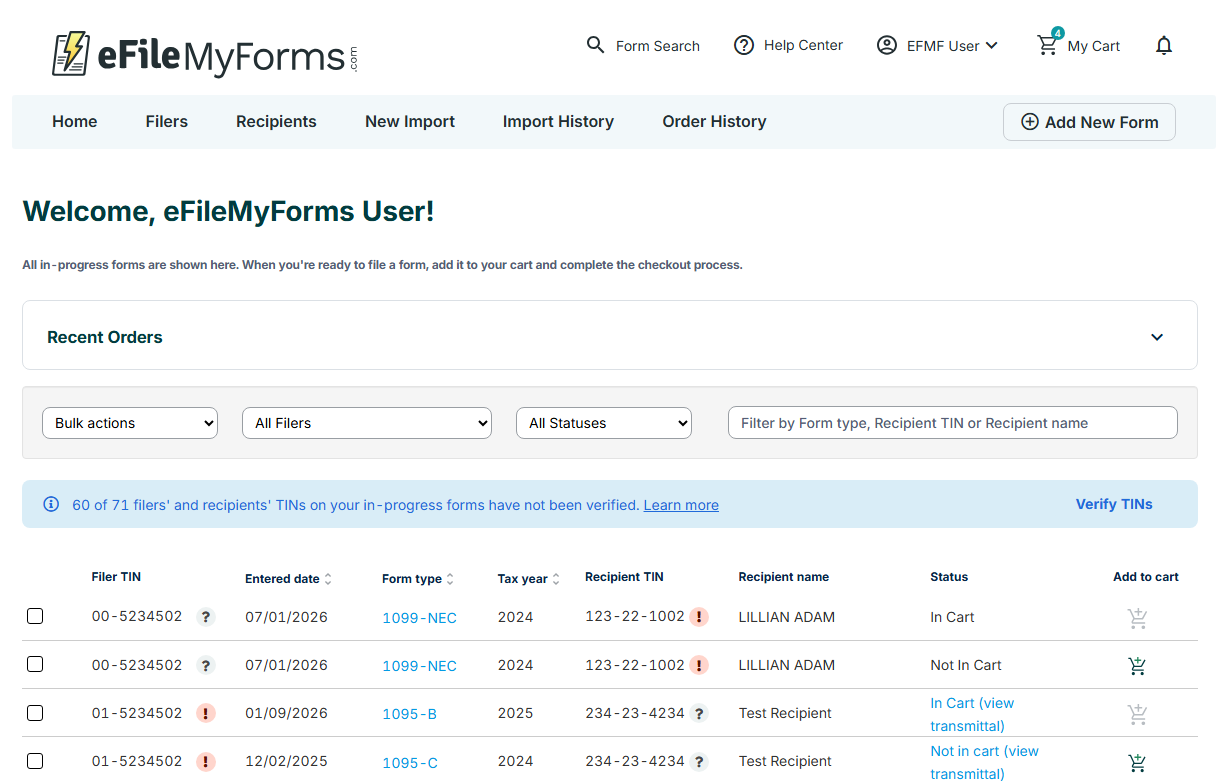The height and width of the screenshot is (784, 1226).
Task: Open 1099-NEC form in Not In Cart row
Action: pyautogui.click(x=419, y=666)
